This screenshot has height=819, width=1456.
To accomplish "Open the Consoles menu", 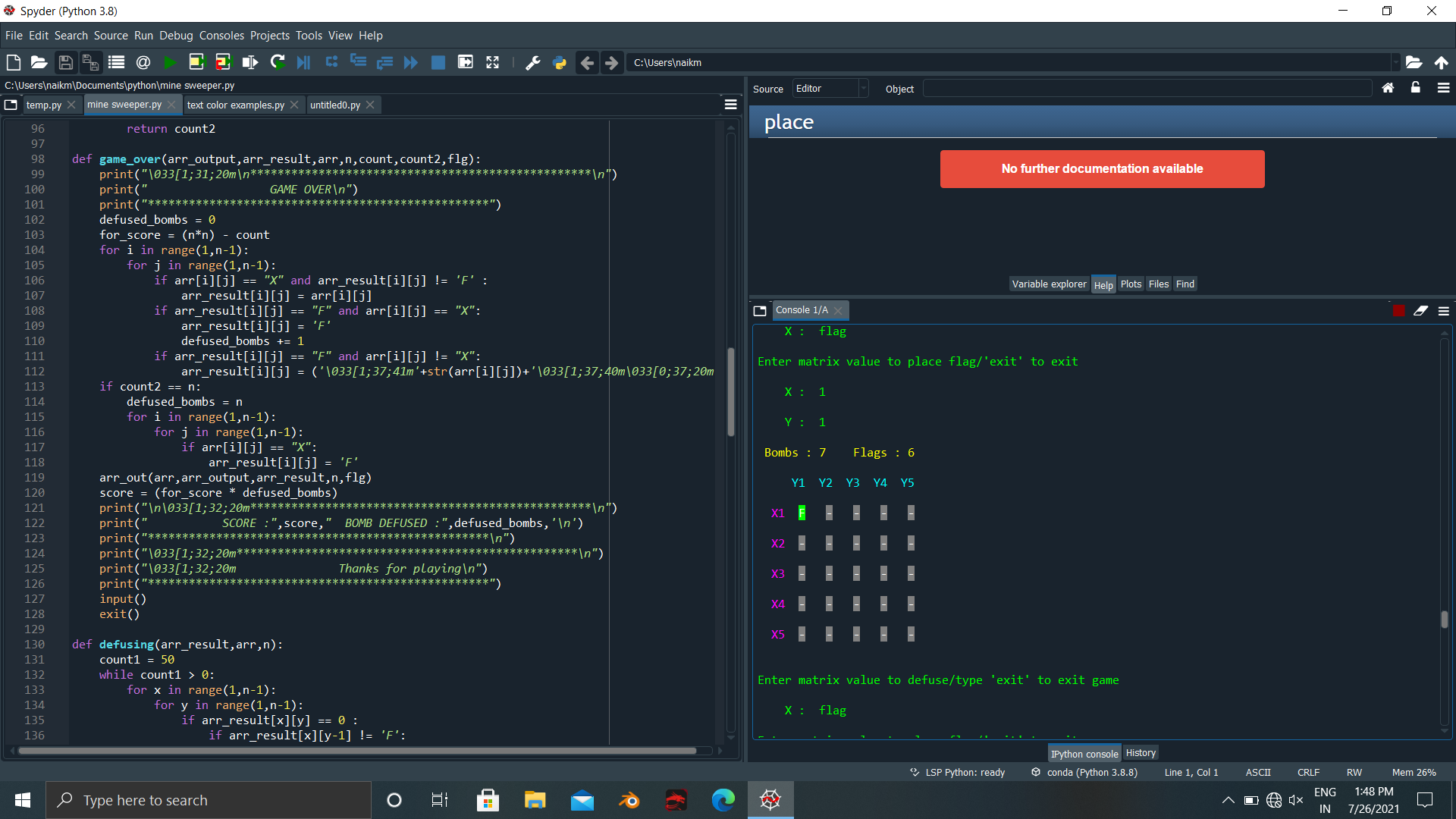I will click(221, 35).
